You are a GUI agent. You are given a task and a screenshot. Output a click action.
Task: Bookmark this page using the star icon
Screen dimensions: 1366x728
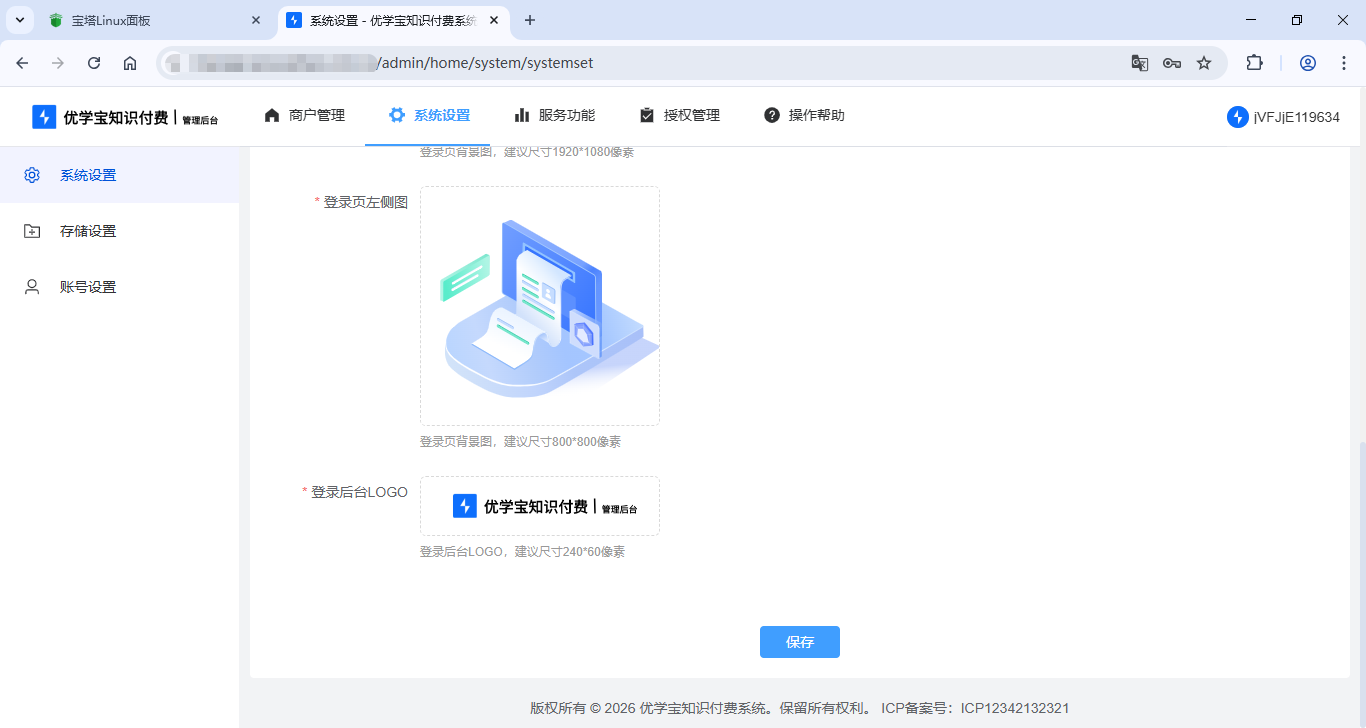click(x=1205, y=62)
